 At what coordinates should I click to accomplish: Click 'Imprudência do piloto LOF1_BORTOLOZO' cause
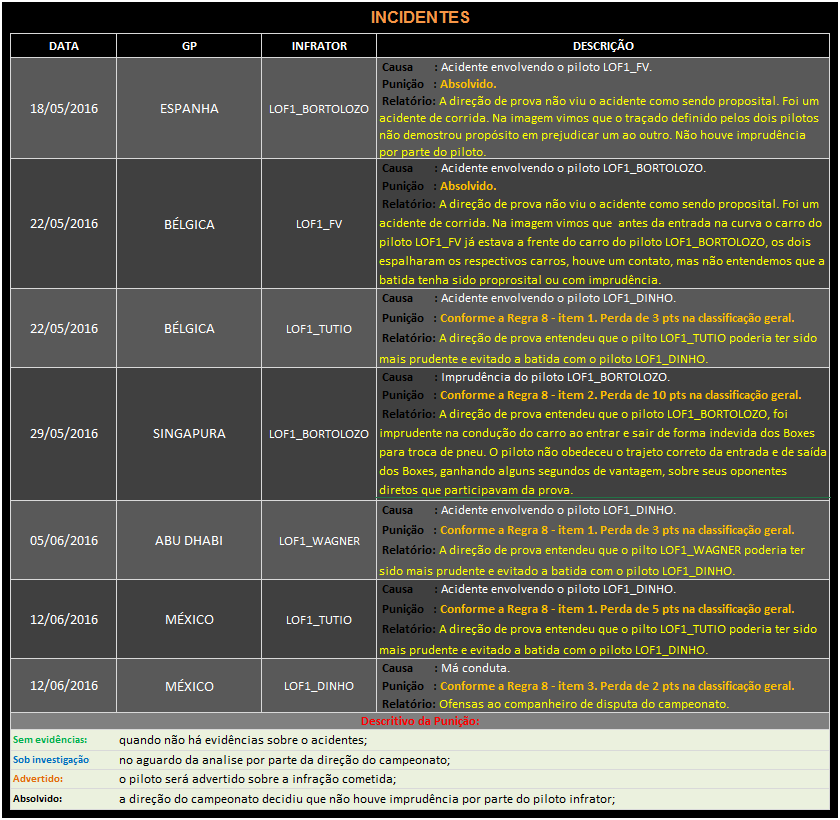[555, 377]
